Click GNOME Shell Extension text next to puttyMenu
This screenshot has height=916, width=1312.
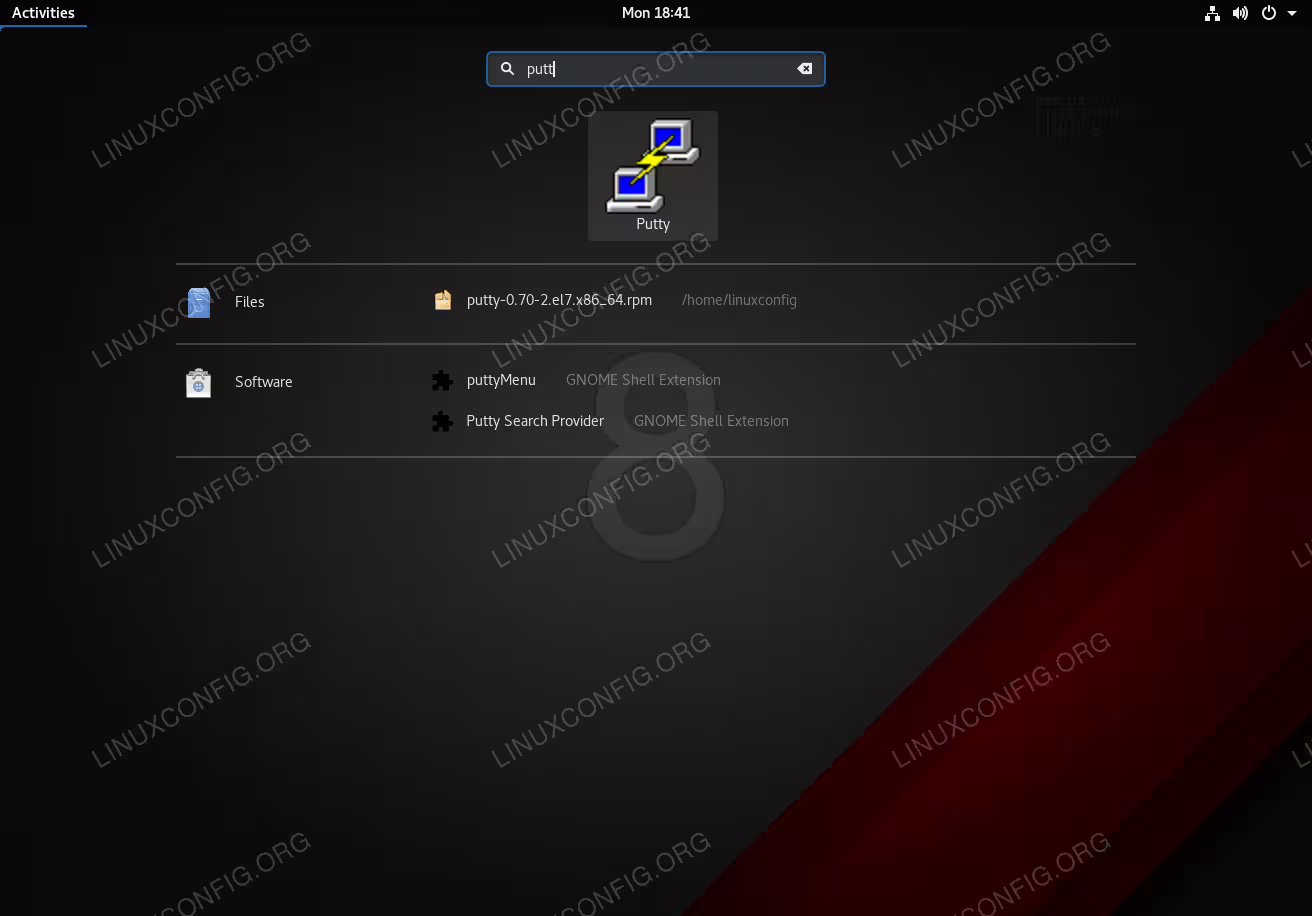[x=643, y=380]
